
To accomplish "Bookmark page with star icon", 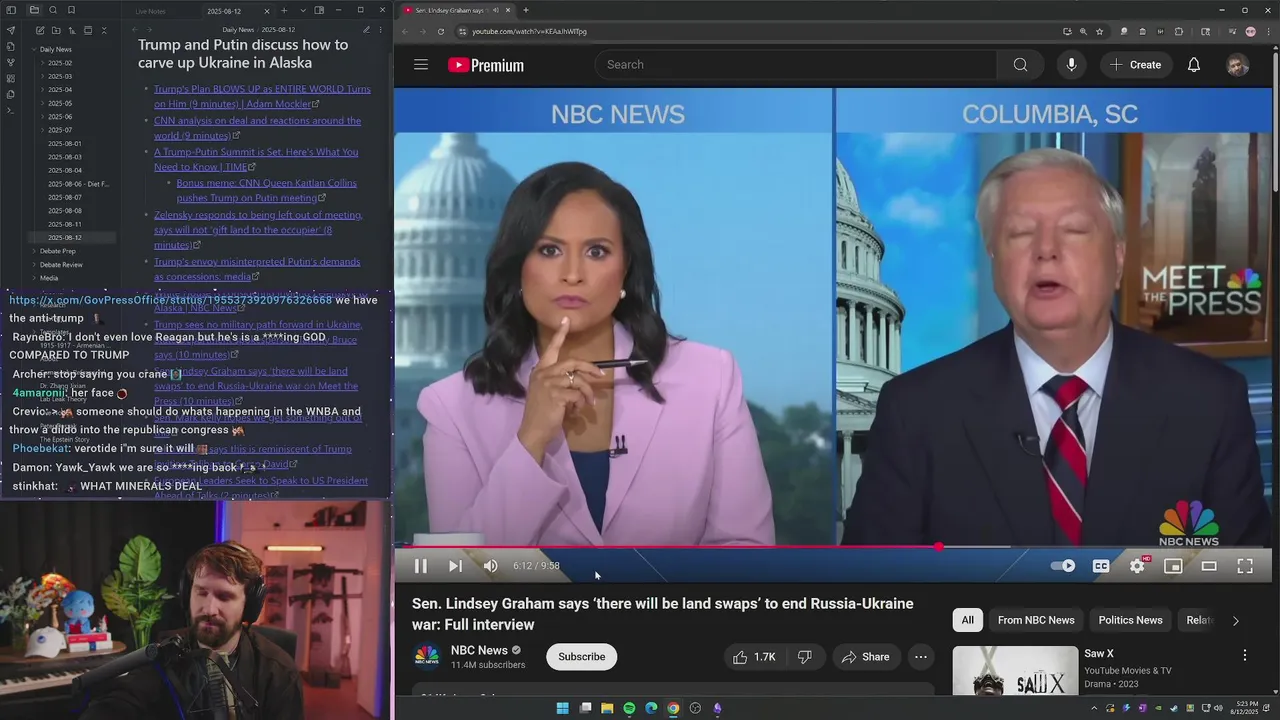I will [x=1100, y=31].
